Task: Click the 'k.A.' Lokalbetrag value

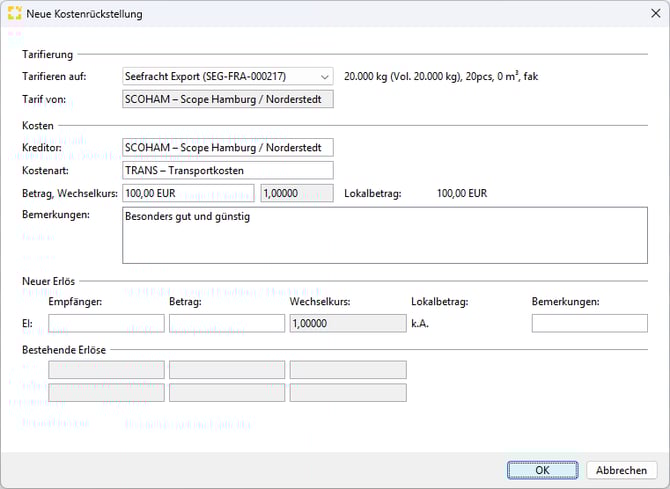Action: [x=420, y=324]
